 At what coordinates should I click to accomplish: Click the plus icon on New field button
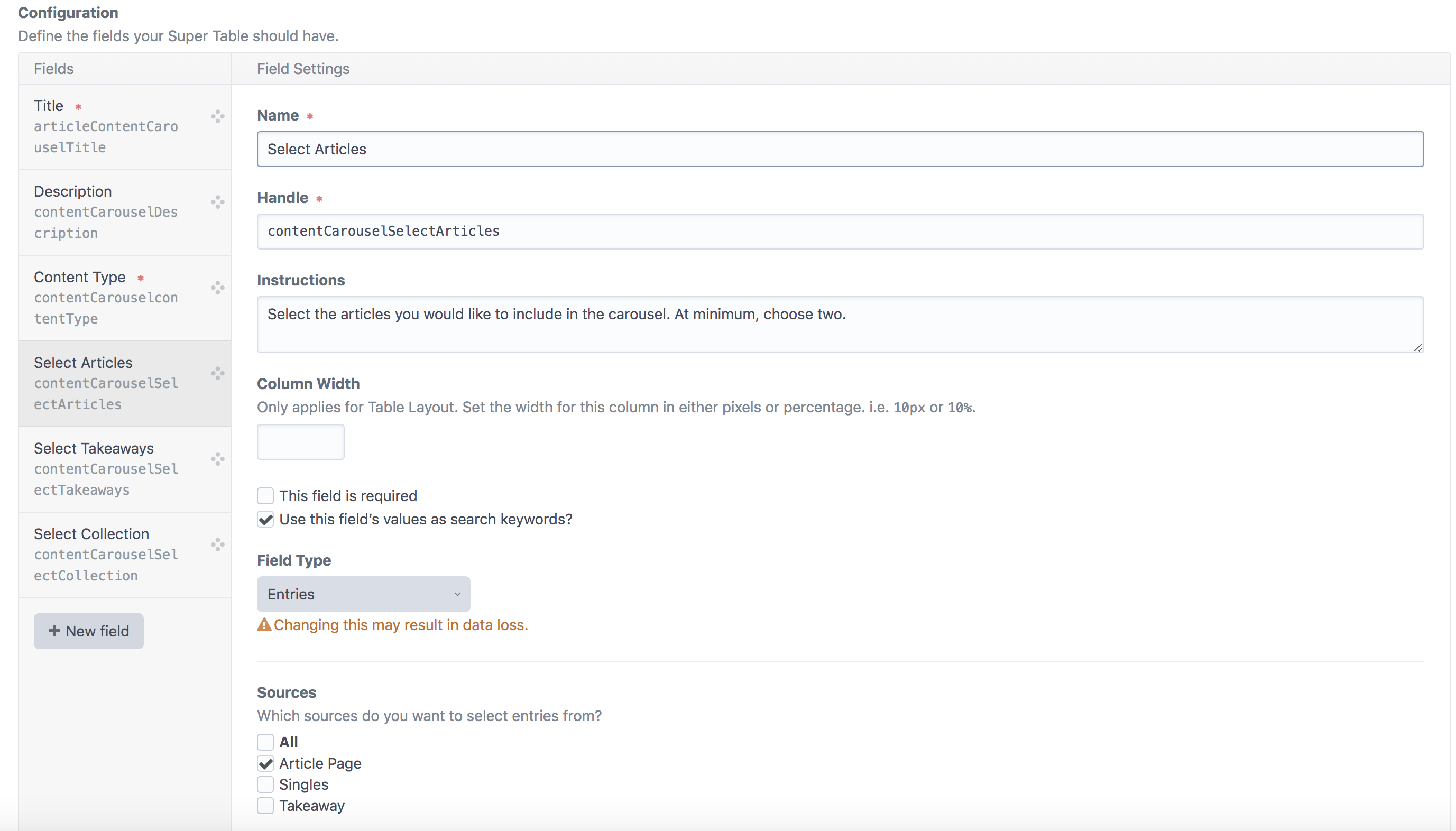coord(54,631)
